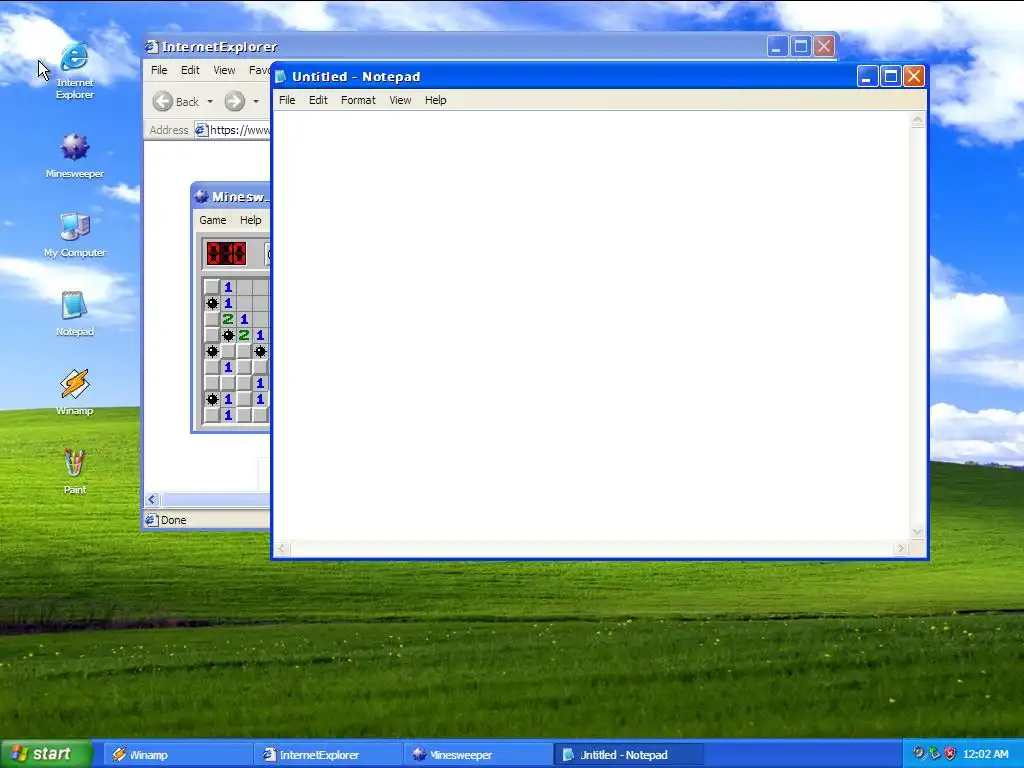Viewport: 1024px width, 768px height.
Task: Click Notepad's horizontal scrollbar left arrow
Action: coord(282,549)
